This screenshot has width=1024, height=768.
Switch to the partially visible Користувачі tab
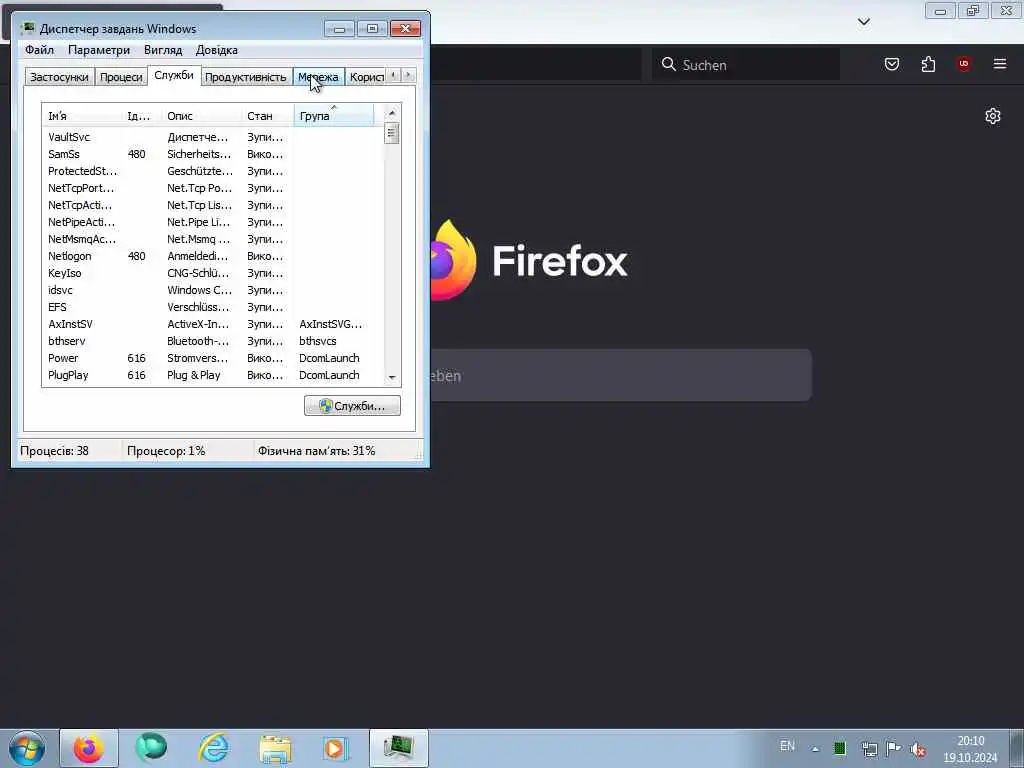[x=366, y=77]
